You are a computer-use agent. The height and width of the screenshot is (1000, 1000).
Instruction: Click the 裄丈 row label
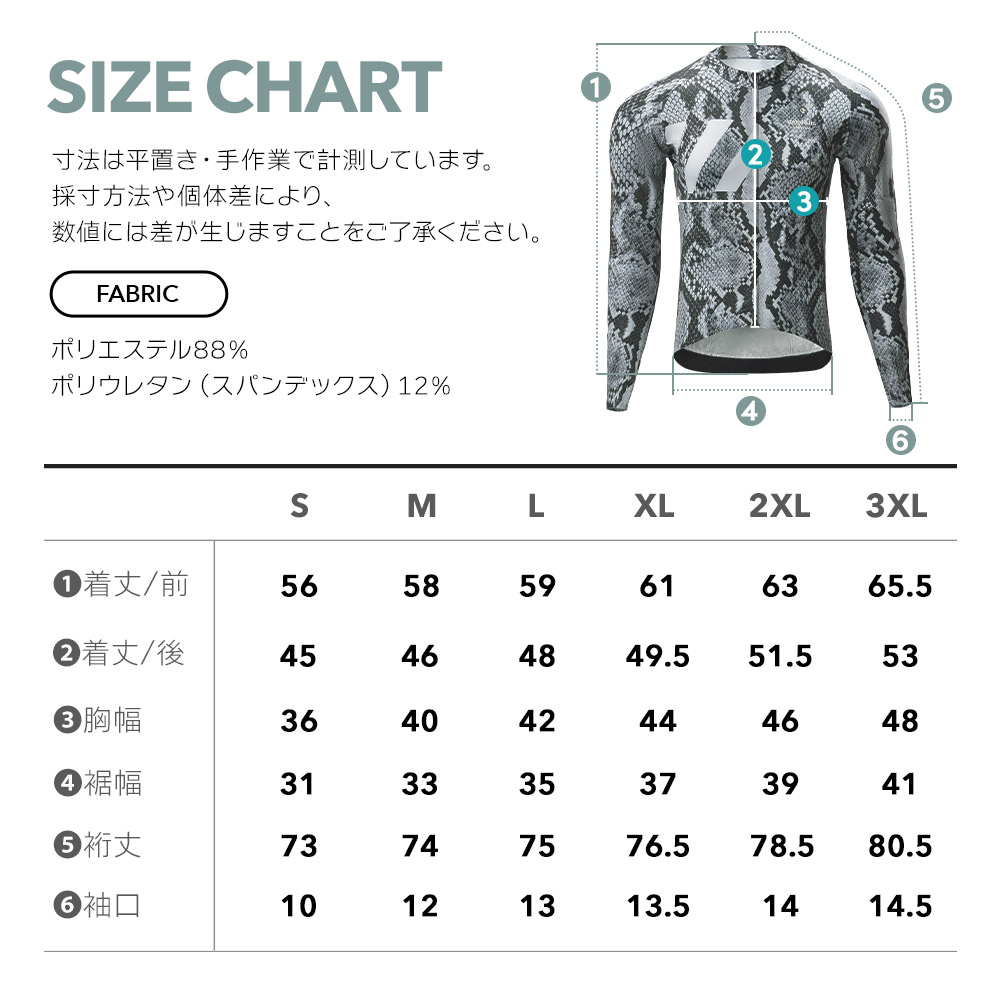(112, 844)
